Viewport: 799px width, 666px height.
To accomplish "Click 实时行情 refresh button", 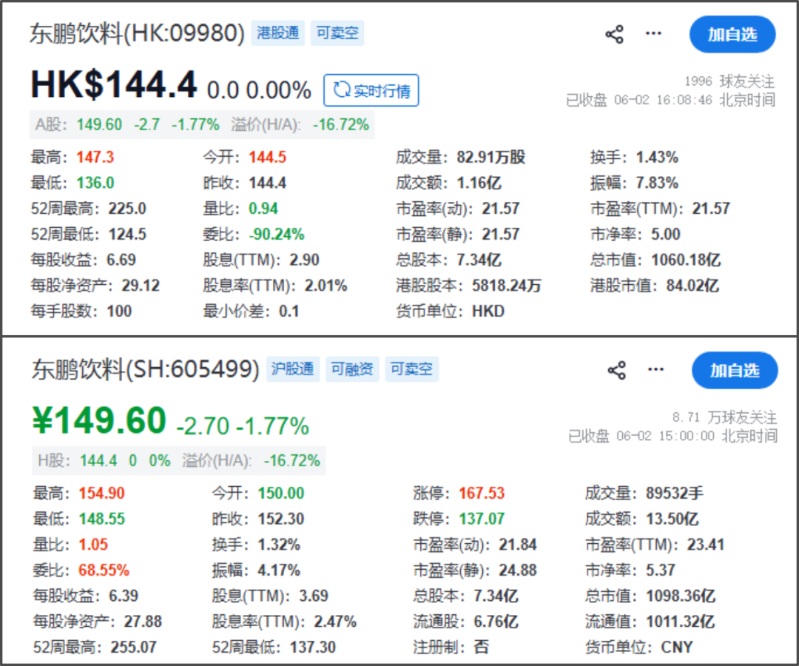I will pyautogui.click(x=371, y=90).
